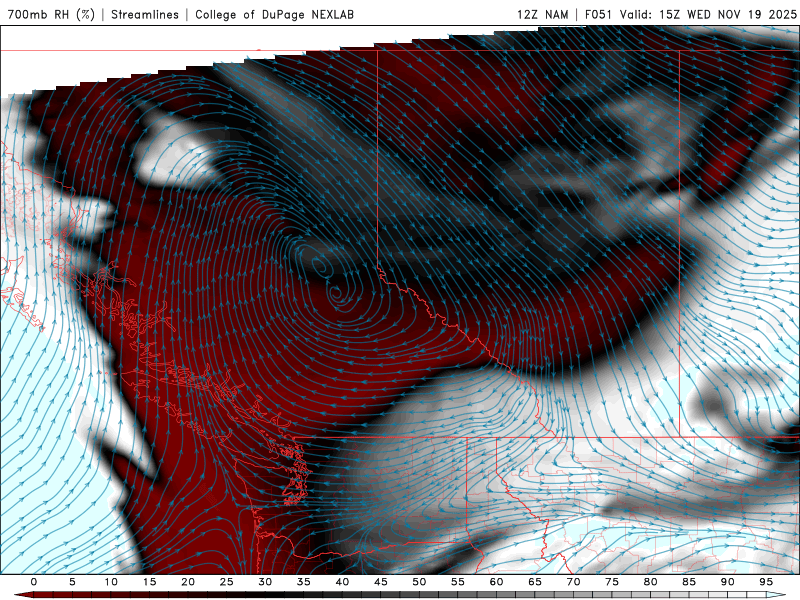Click the colorbar value label "50"

coord(419,582)
